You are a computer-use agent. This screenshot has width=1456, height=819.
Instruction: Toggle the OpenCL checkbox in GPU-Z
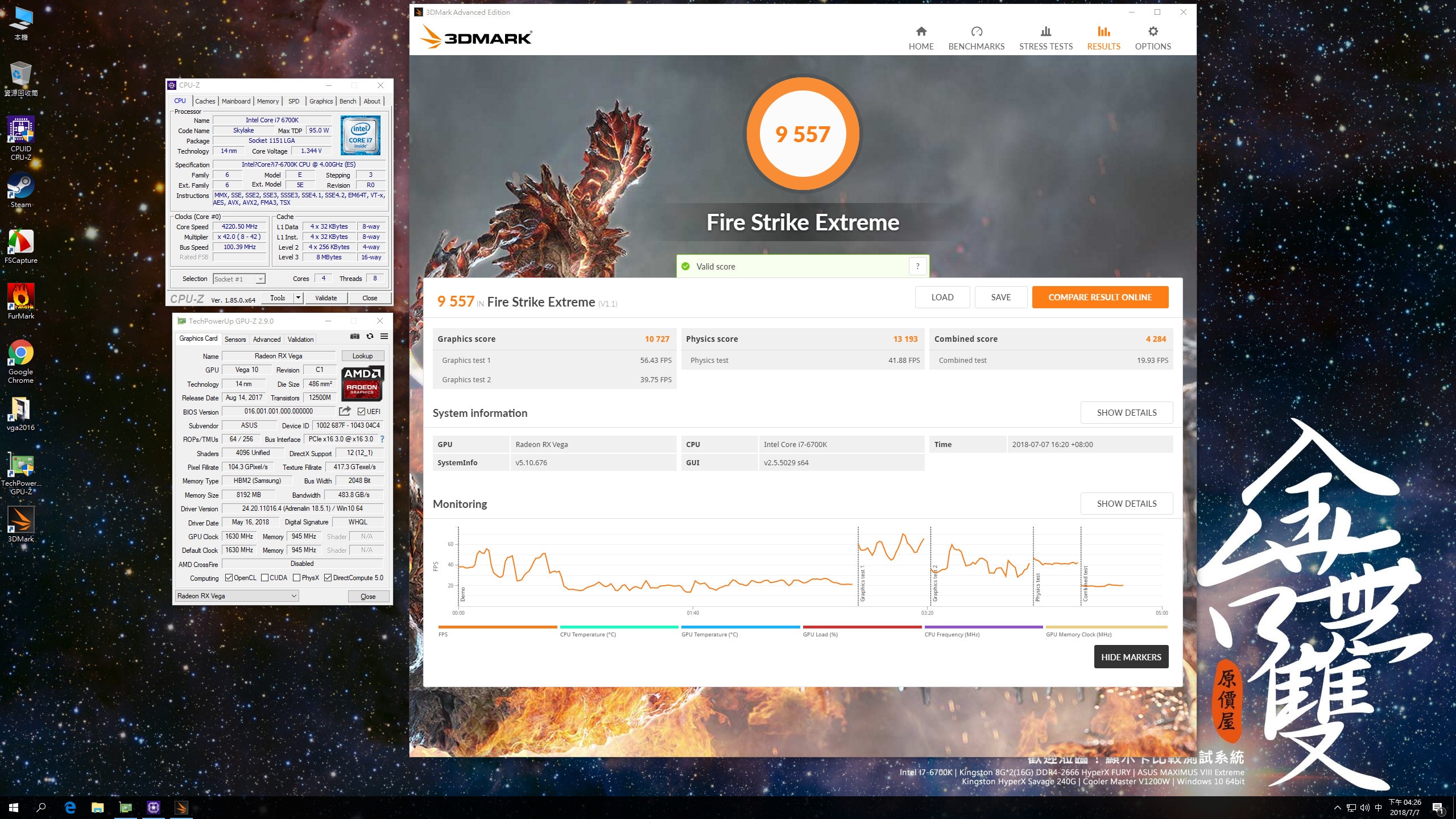(x=229, y=578)
